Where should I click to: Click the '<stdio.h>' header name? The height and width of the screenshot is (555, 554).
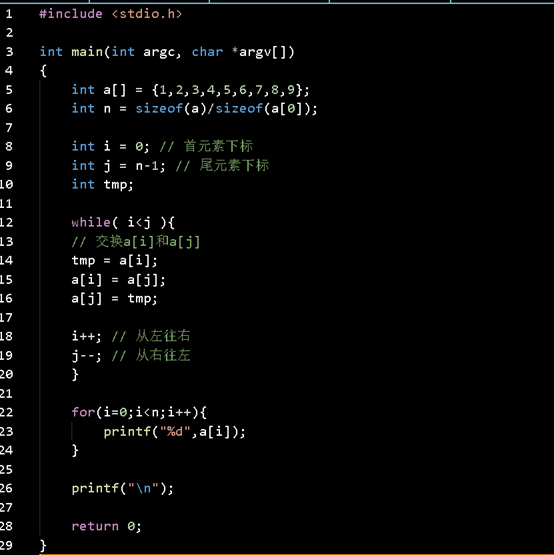tap(147, 14)
